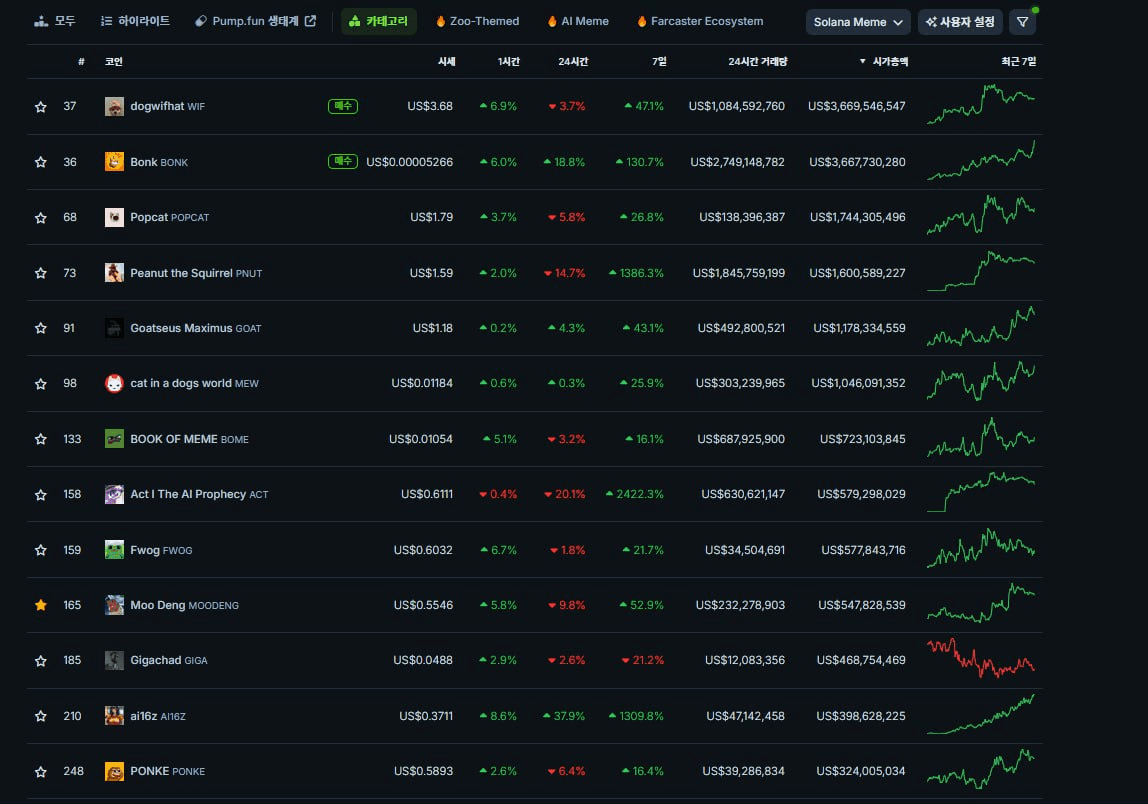Open the Popcat POPCAT coin link
1148x804 pixels.
170,217
